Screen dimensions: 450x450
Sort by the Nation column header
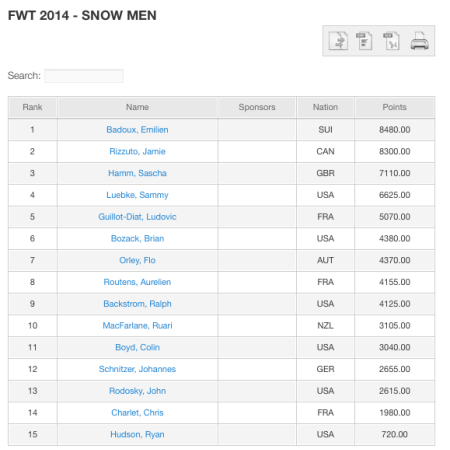pos(325,107)
